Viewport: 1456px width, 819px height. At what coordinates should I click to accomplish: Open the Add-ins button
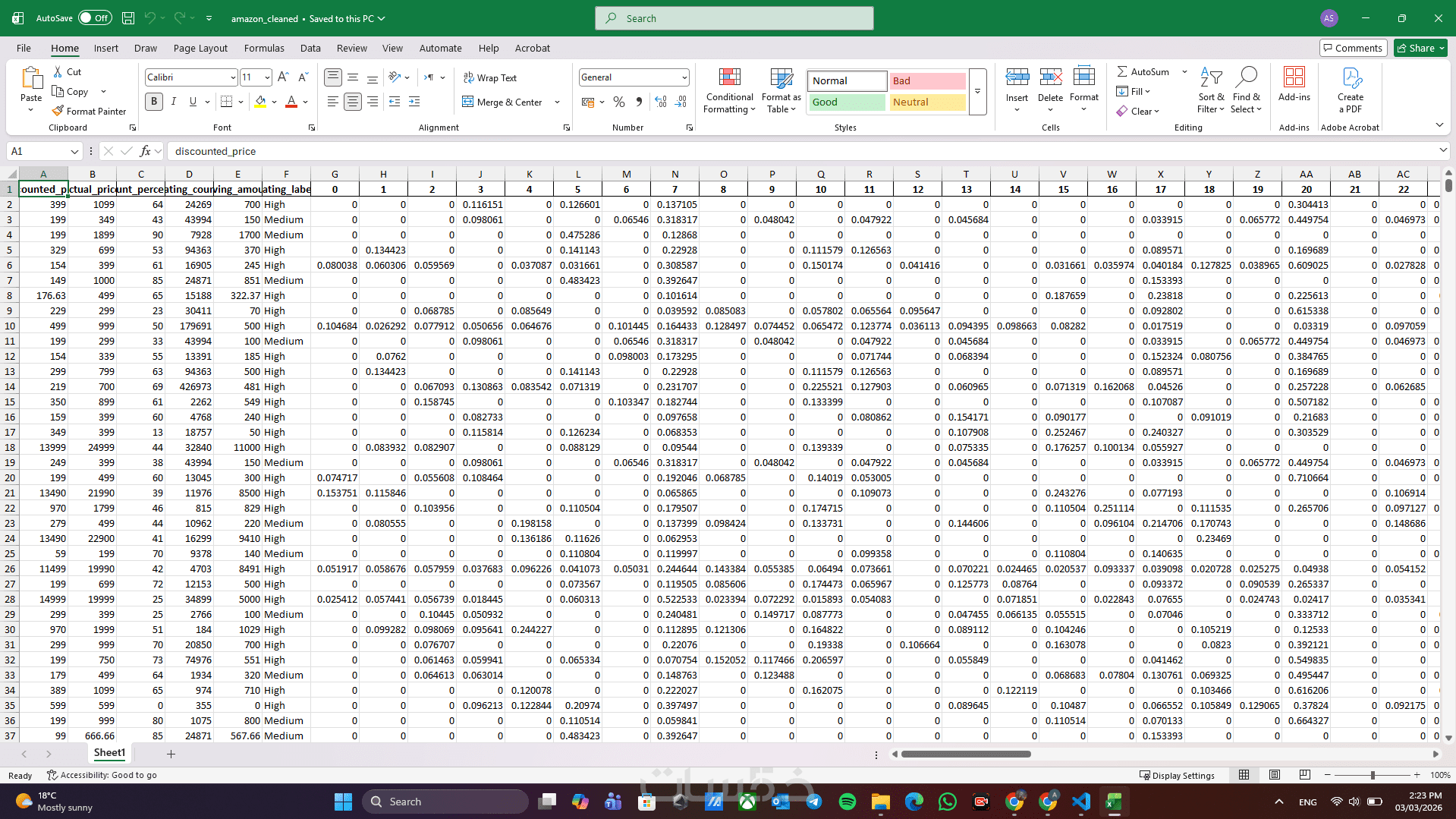click(1294, 84)
